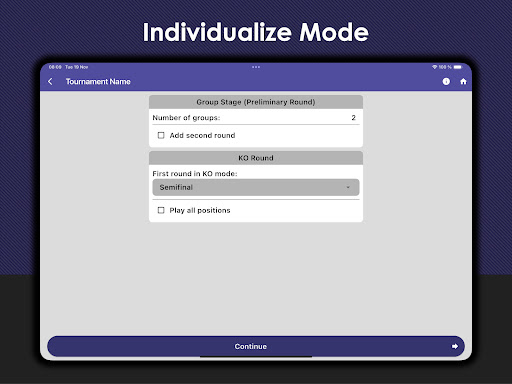Click the Tournament Name title
Screen dimensions: 512x384
coord(98,82)
